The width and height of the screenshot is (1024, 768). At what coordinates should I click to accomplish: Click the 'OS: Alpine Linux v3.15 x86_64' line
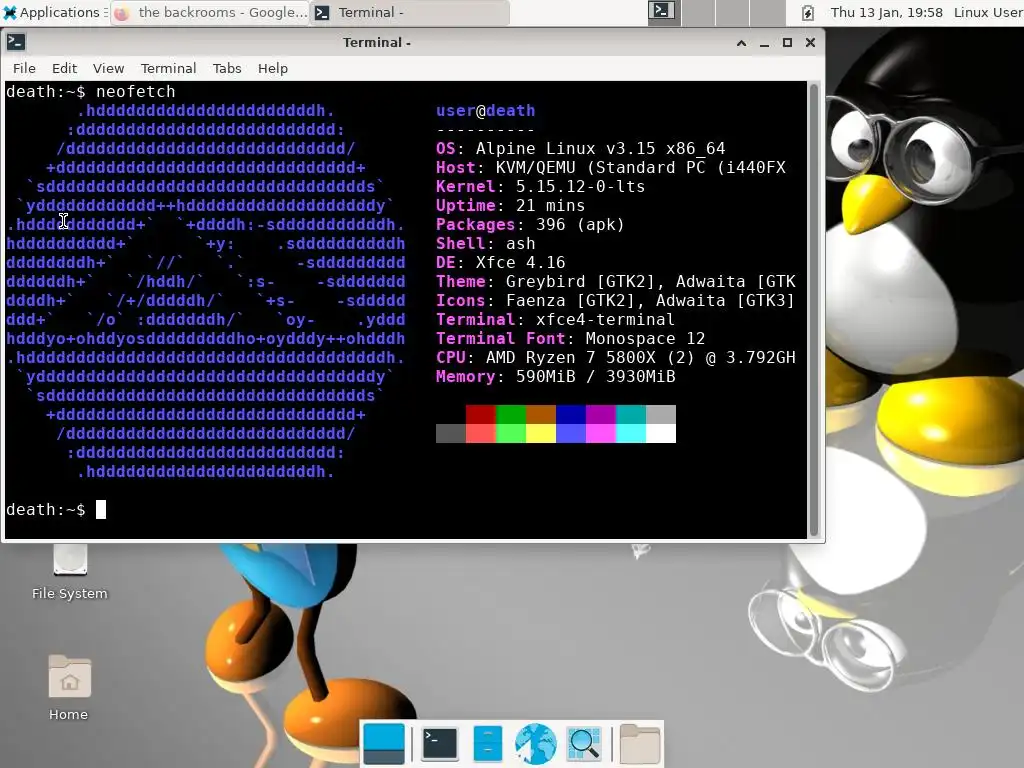coord(581,148)
